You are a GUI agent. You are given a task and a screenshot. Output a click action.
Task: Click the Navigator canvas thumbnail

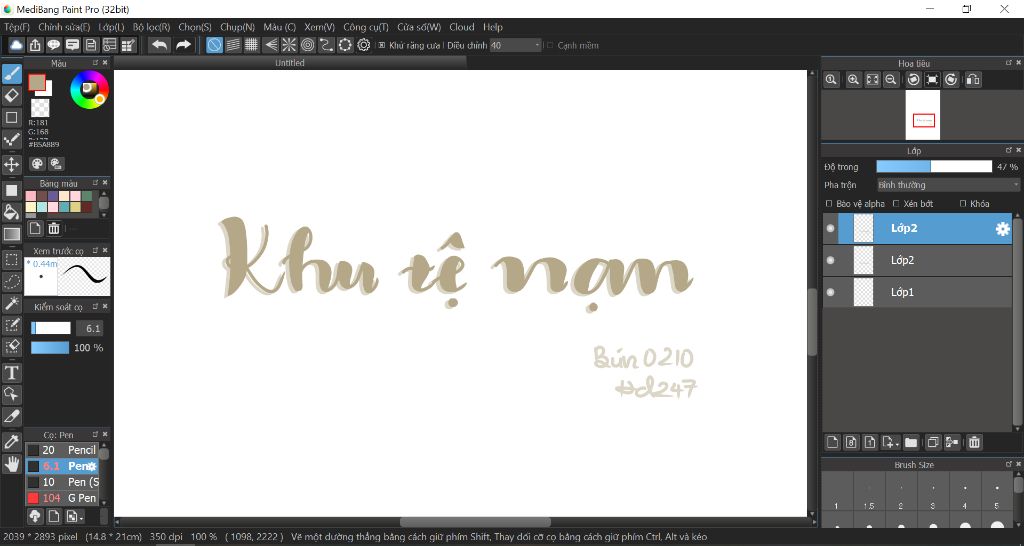coord(923,115)
